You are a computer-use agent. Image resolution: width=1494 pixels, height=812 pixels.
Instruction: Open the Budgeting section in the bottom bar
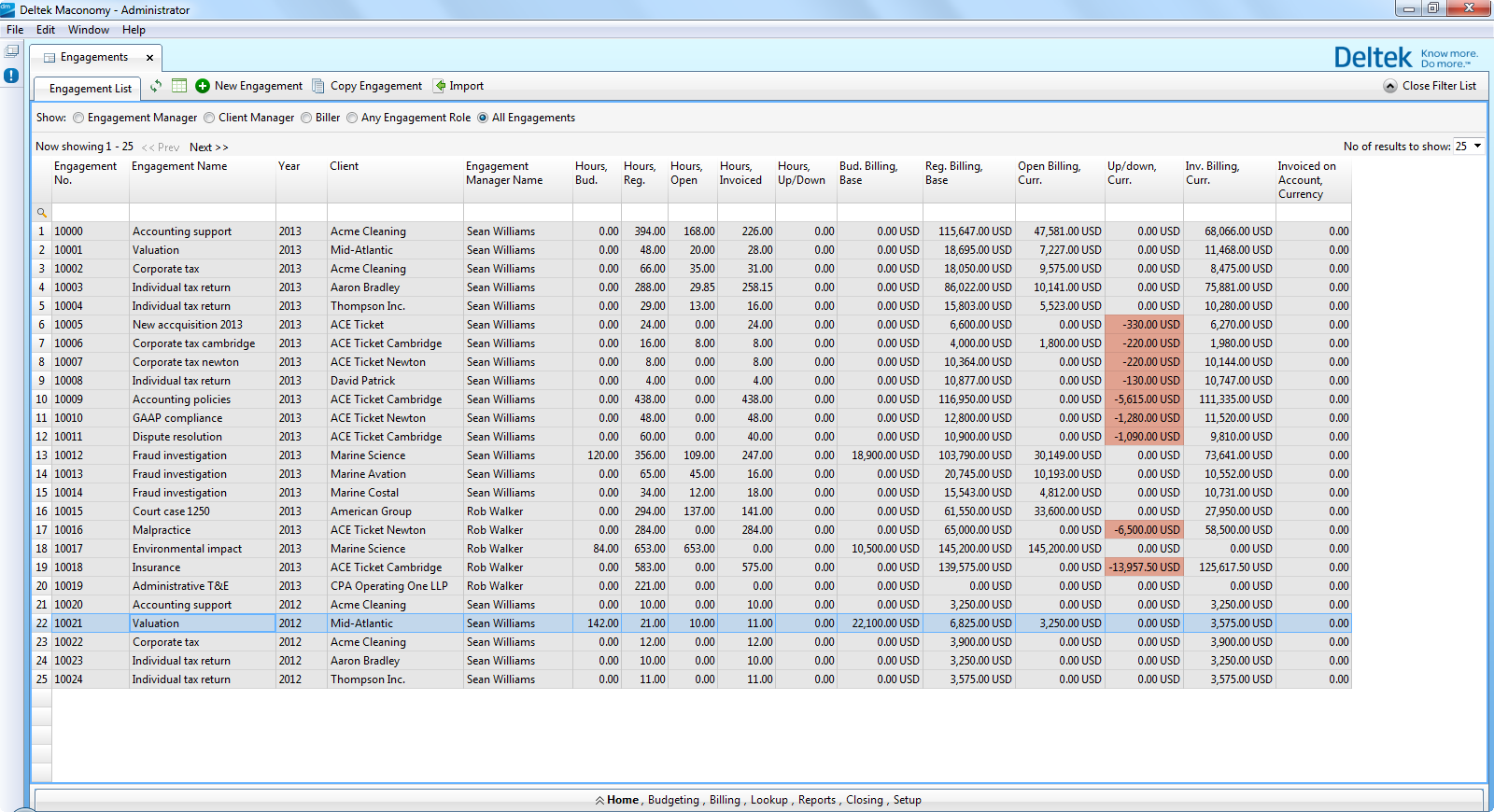673,801
